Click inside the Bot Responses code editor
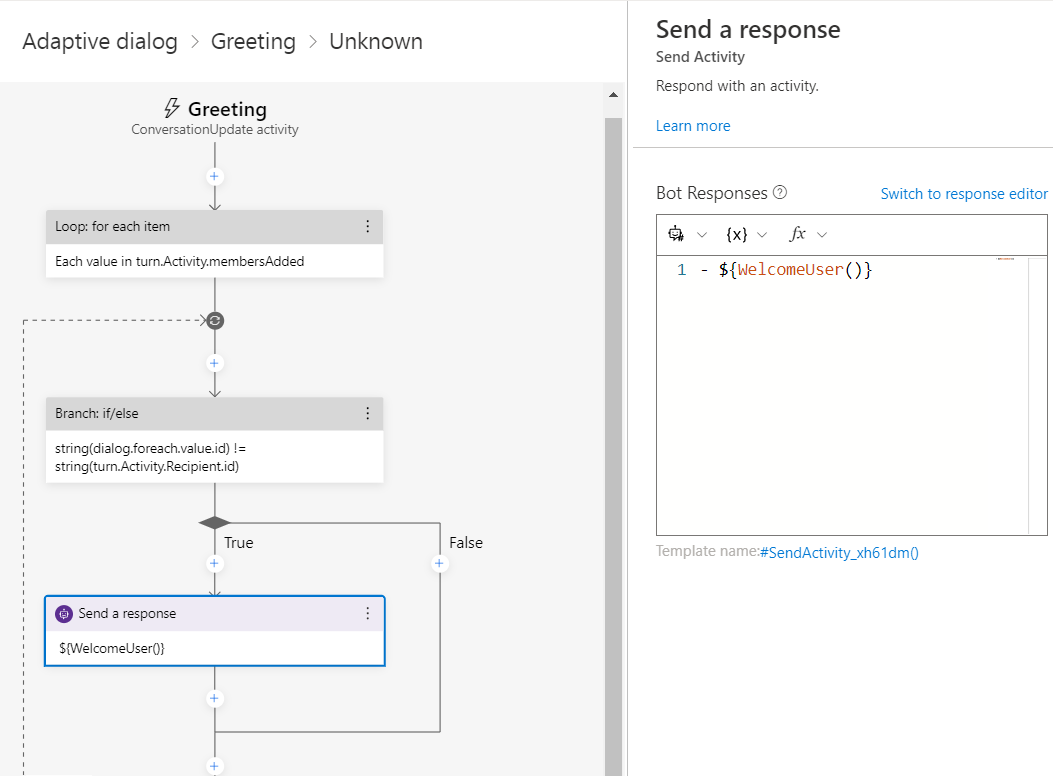Viewport: 1053px width, 776px height. coord(840,400)
